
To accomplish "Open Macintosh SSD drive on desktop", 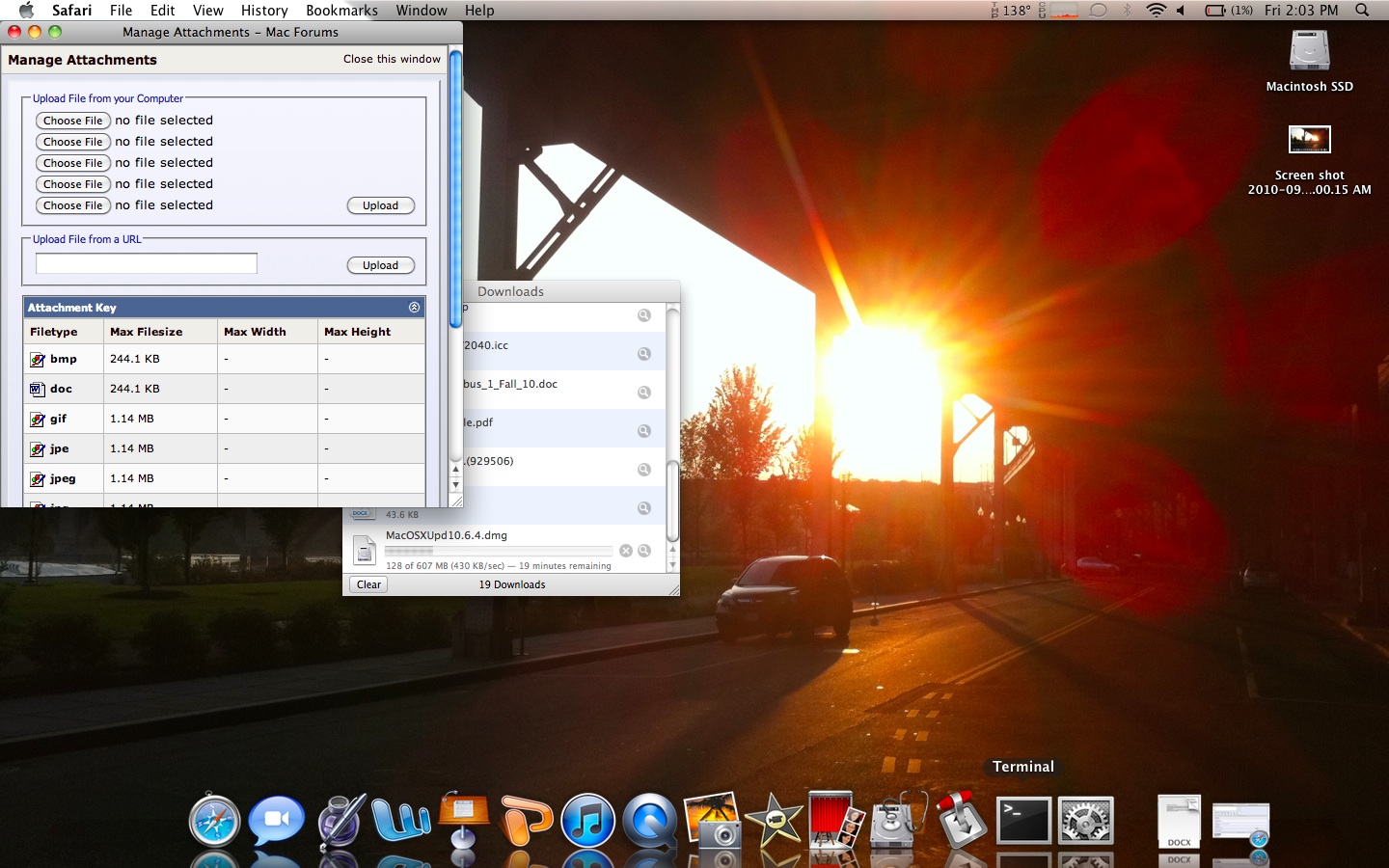I will click(x=1310, y=51).
